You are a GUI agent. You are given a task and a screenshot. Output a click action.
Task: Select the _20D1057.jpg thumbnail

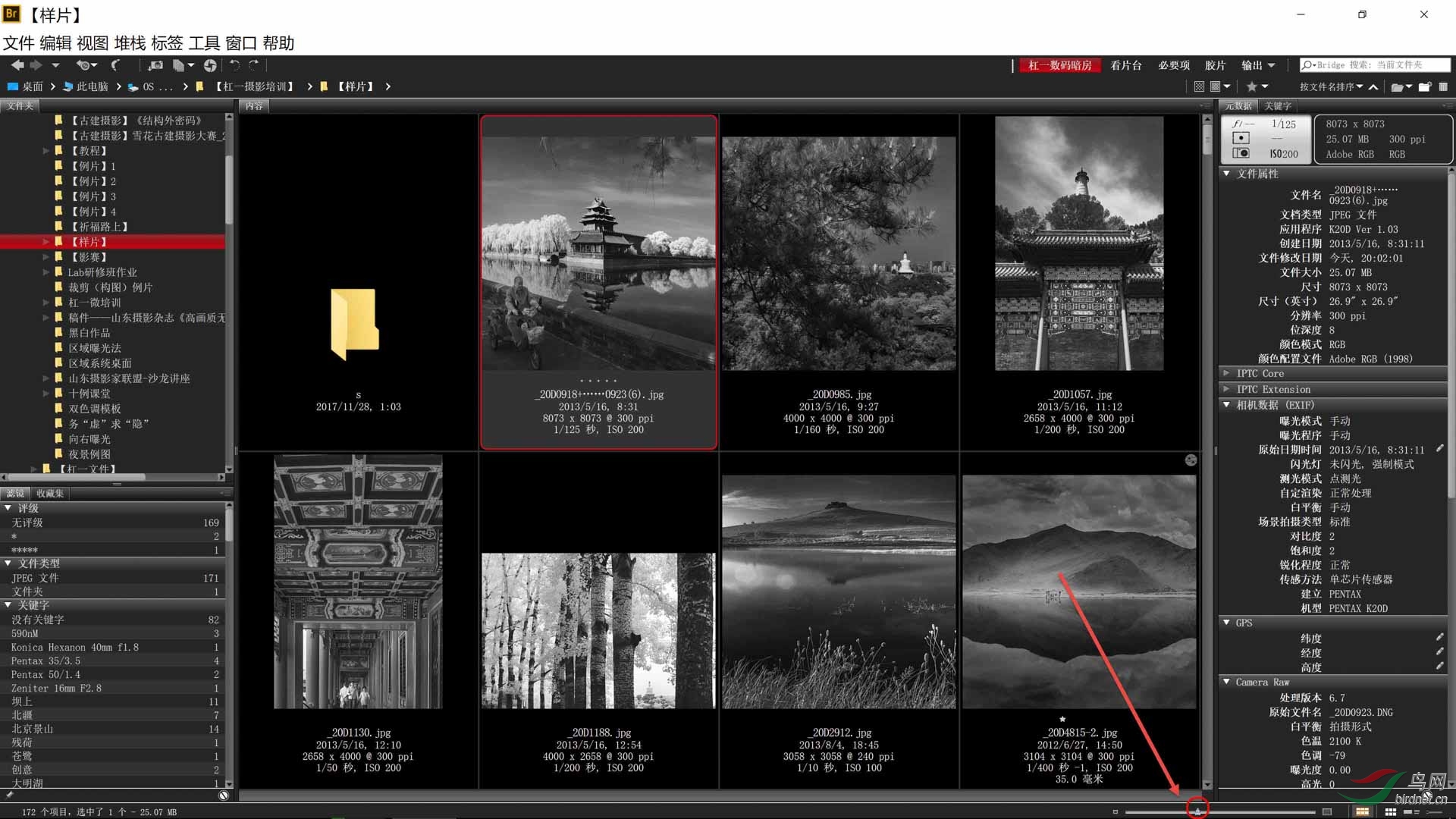point(1079,243)
